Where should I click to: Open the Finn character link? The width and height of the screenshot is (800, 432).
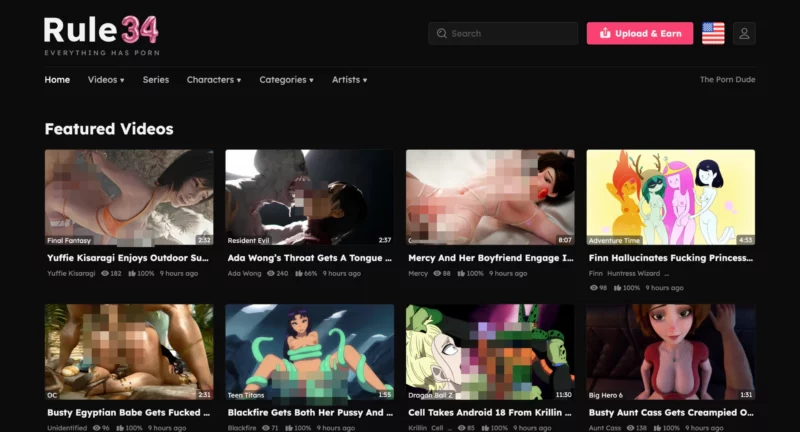pyautogui.click(x=595, y=273)
